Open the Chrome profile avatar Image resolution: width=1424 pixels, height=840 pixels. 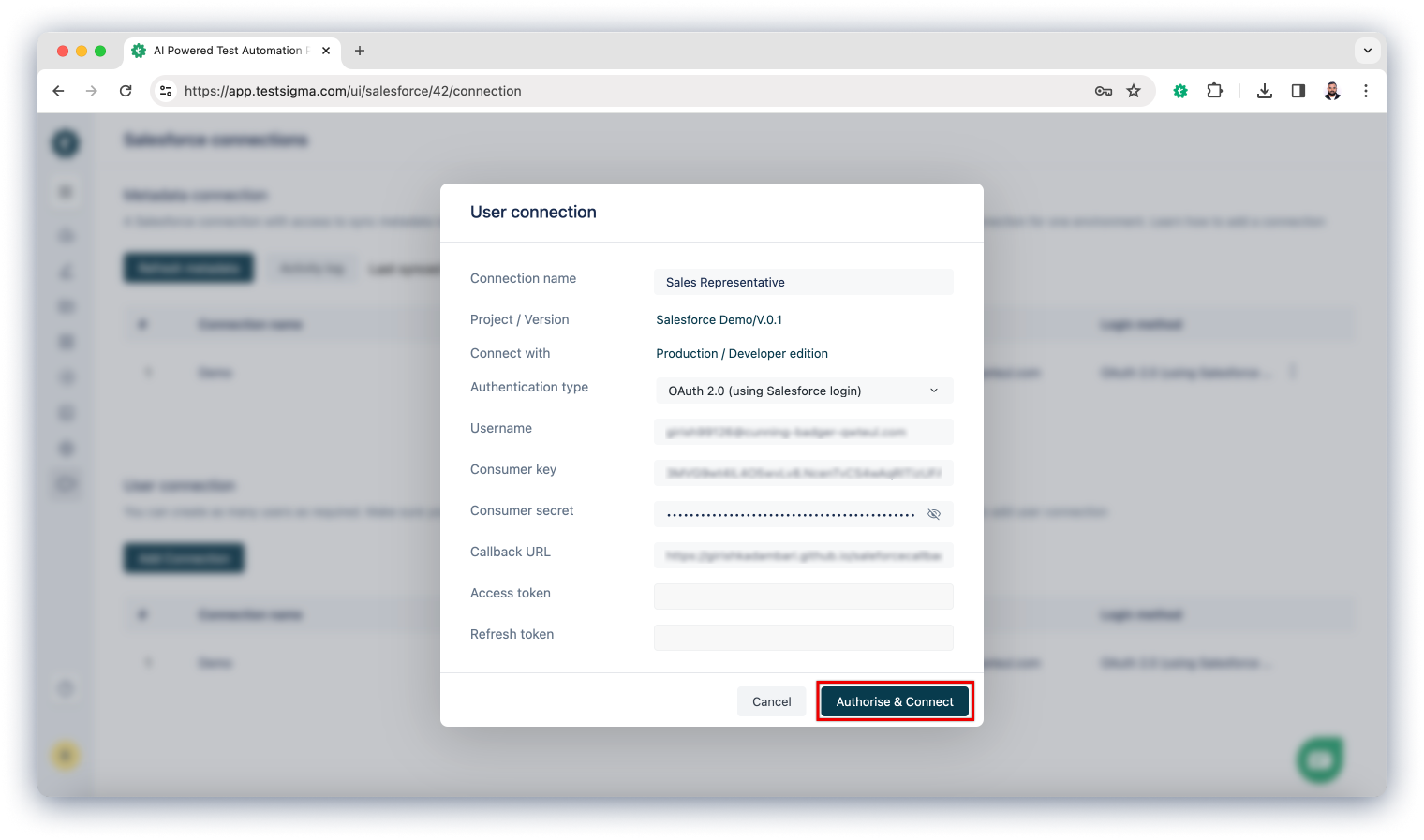(1332, 91)
